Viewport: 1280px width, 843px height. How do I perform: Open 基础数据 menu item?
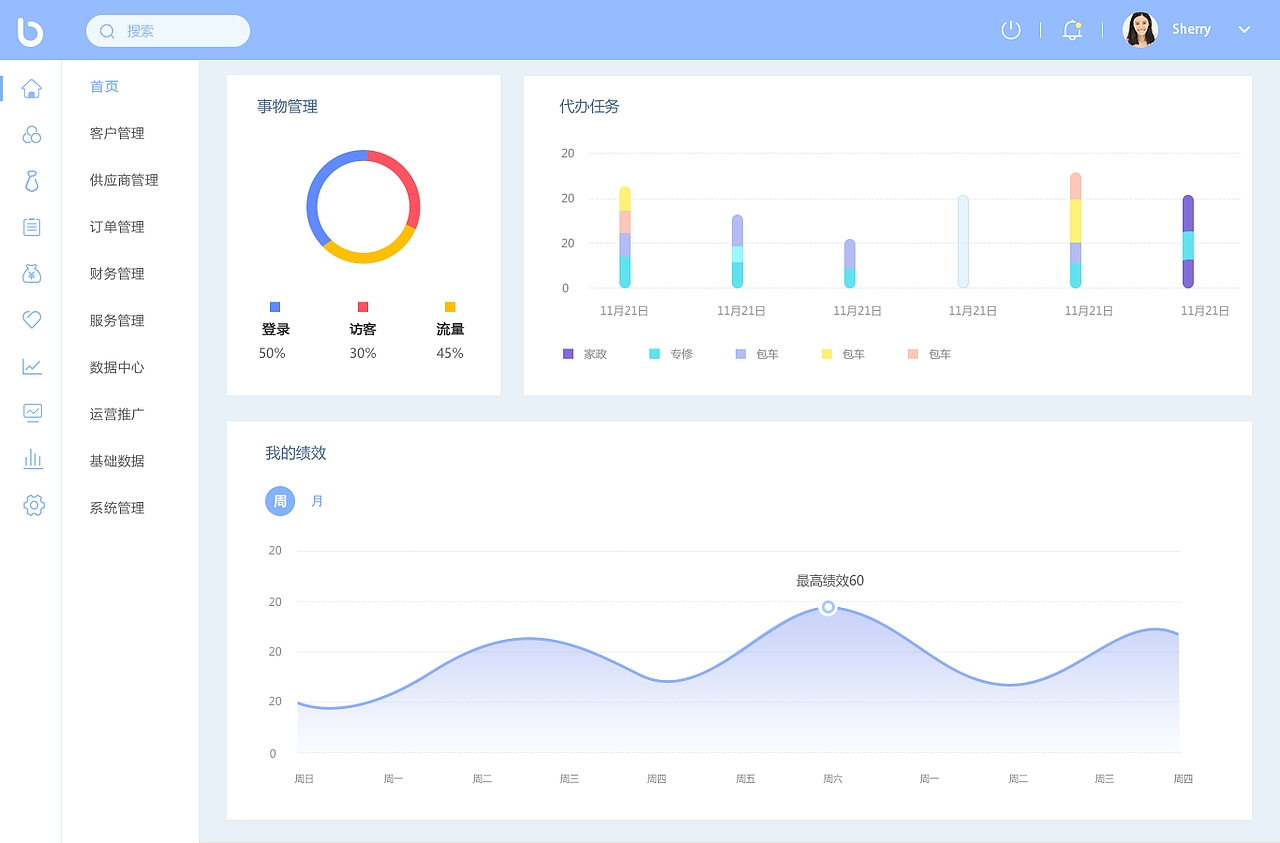(x=117, y=461)
